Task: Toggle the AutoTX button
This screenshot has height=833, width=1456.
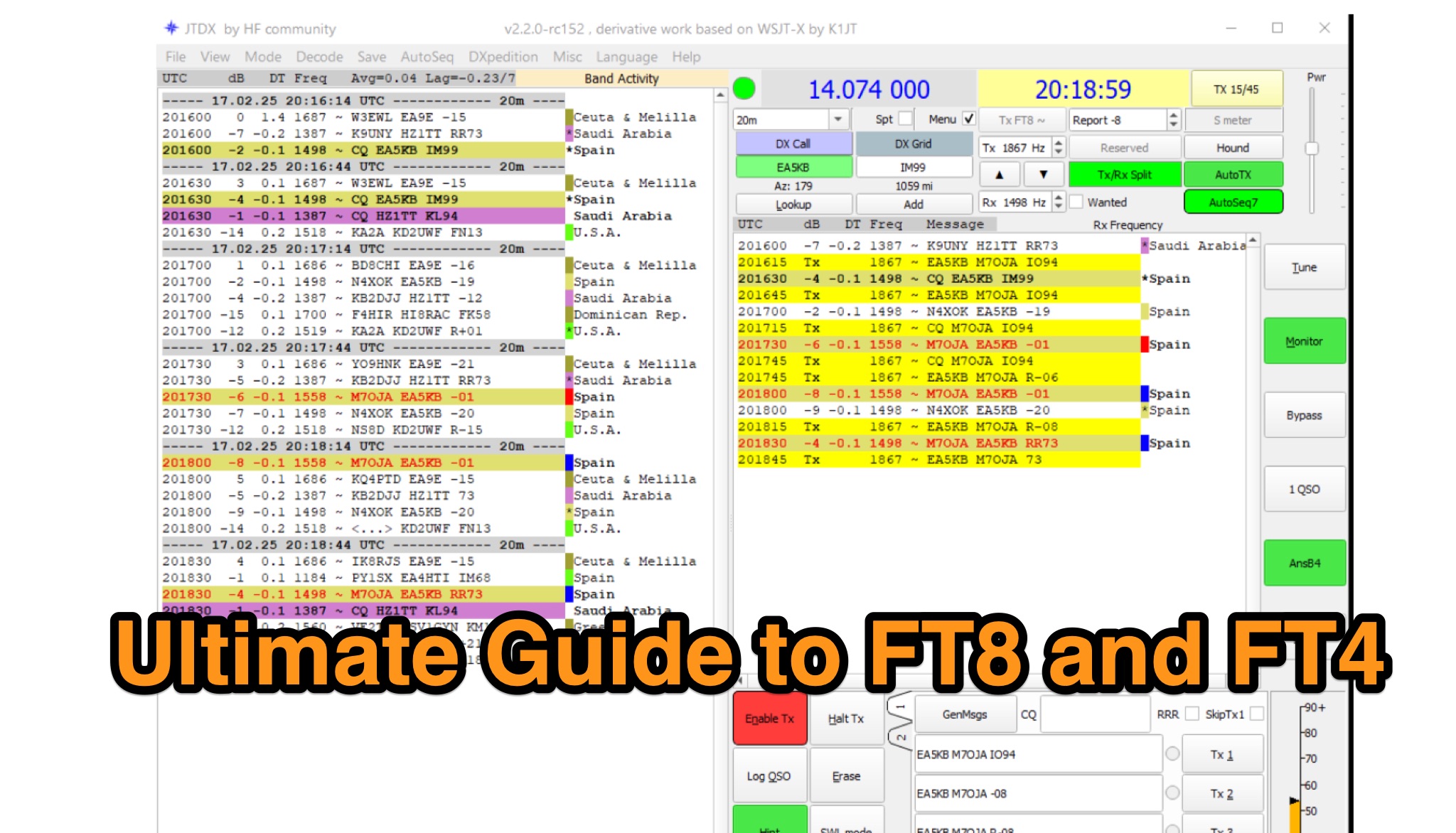Action: tap(1233, 175)
